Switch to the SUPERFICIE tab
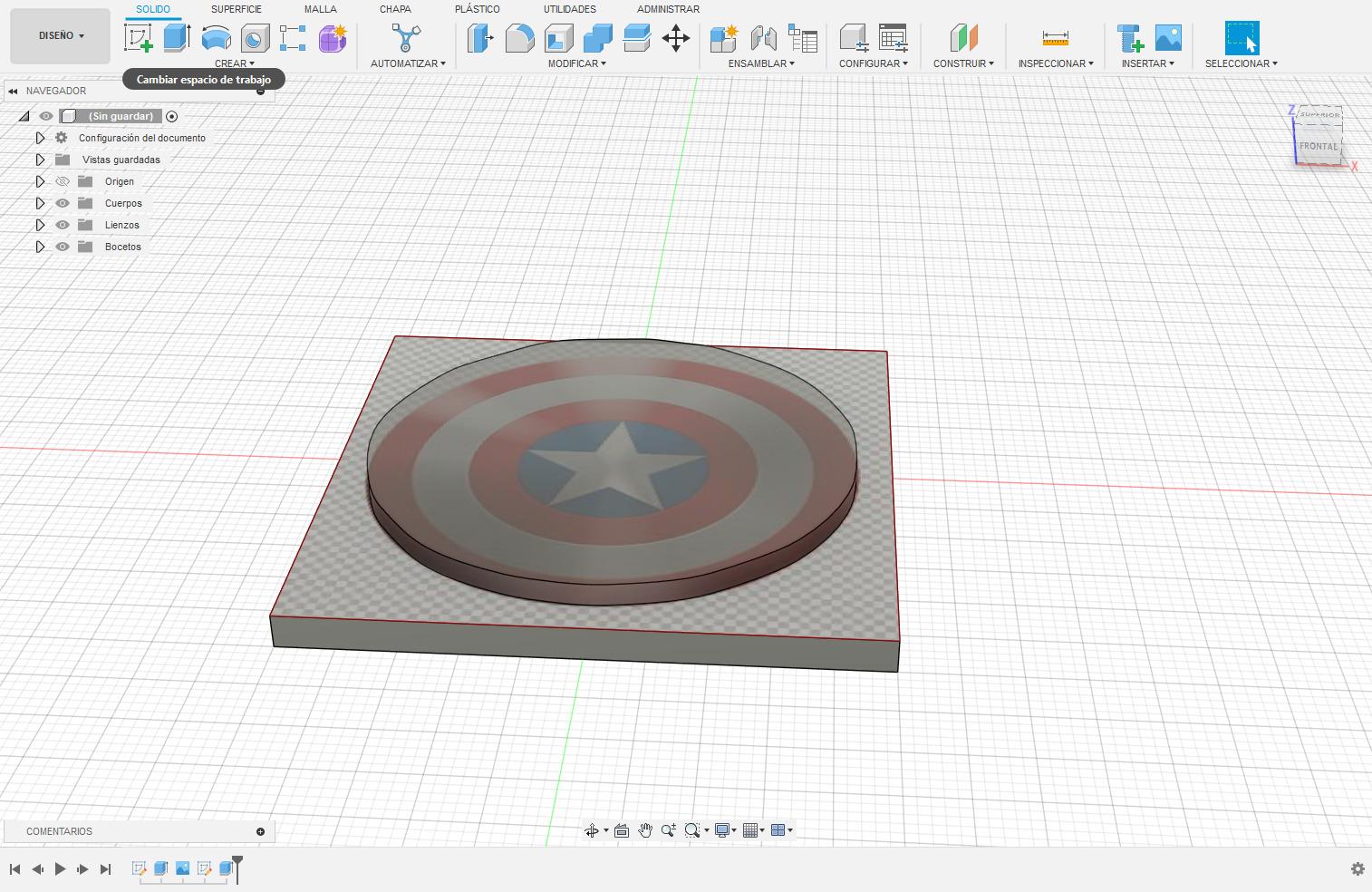Image resolution: width=1372 pixels, height=892 pixels. tap(237, 9)
